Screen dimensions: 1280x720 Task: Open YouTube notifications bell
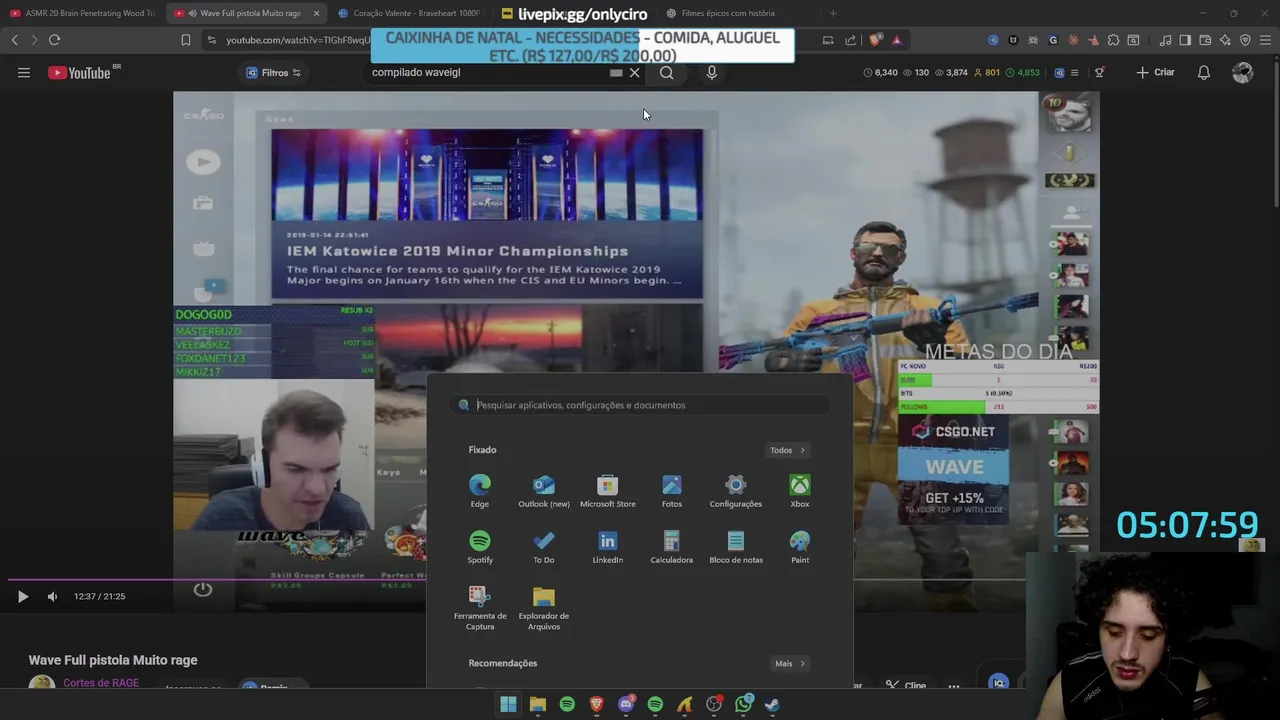pos(1204,72)
